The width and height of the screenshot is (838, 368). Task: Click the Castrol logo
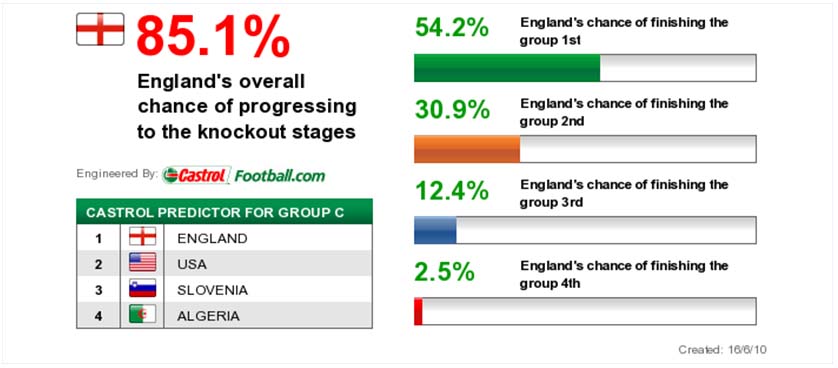coord(197,175)
